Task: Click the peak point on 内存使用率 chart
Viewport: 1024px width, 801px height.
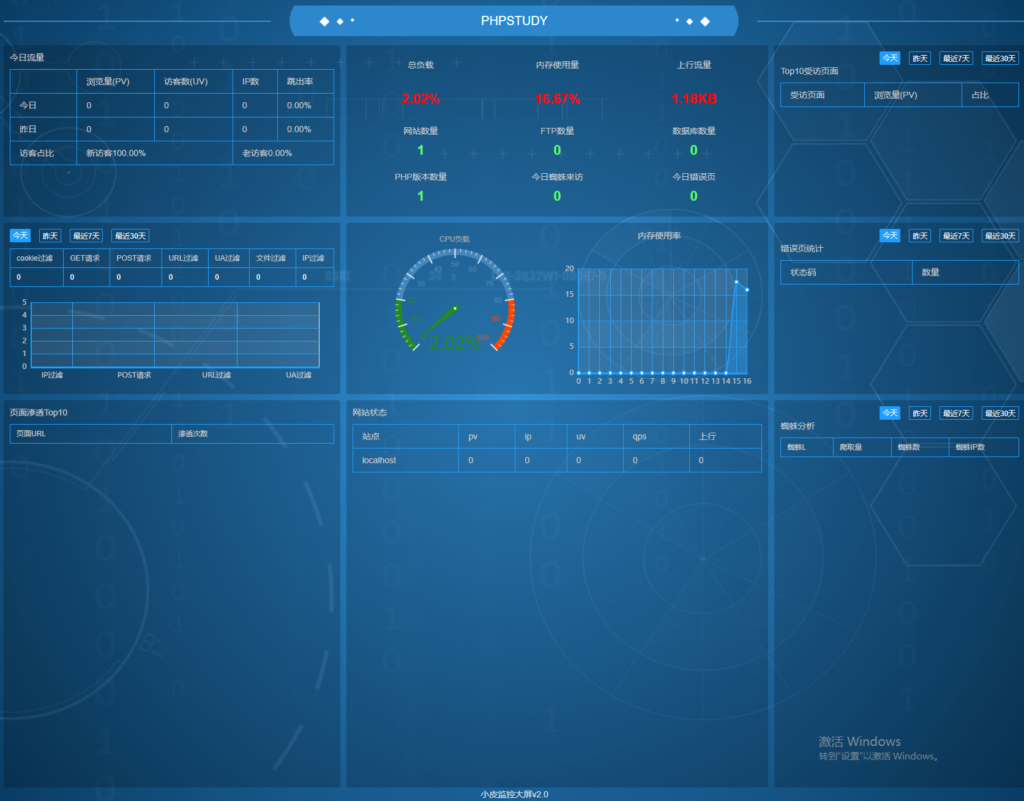Action: point(736,282)
